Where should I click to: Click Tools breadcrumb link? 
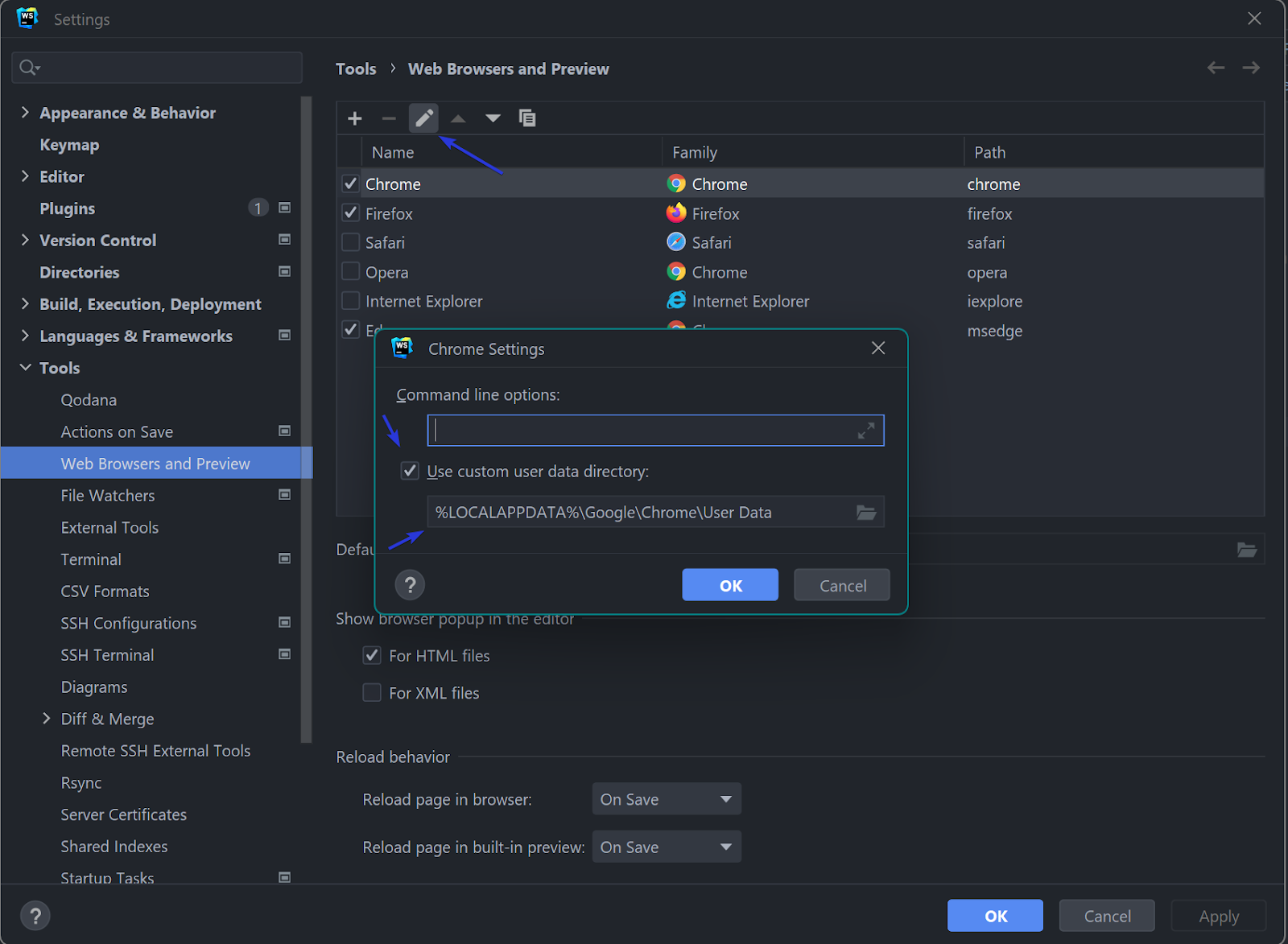pyautogui.click(x=356, y=68)
